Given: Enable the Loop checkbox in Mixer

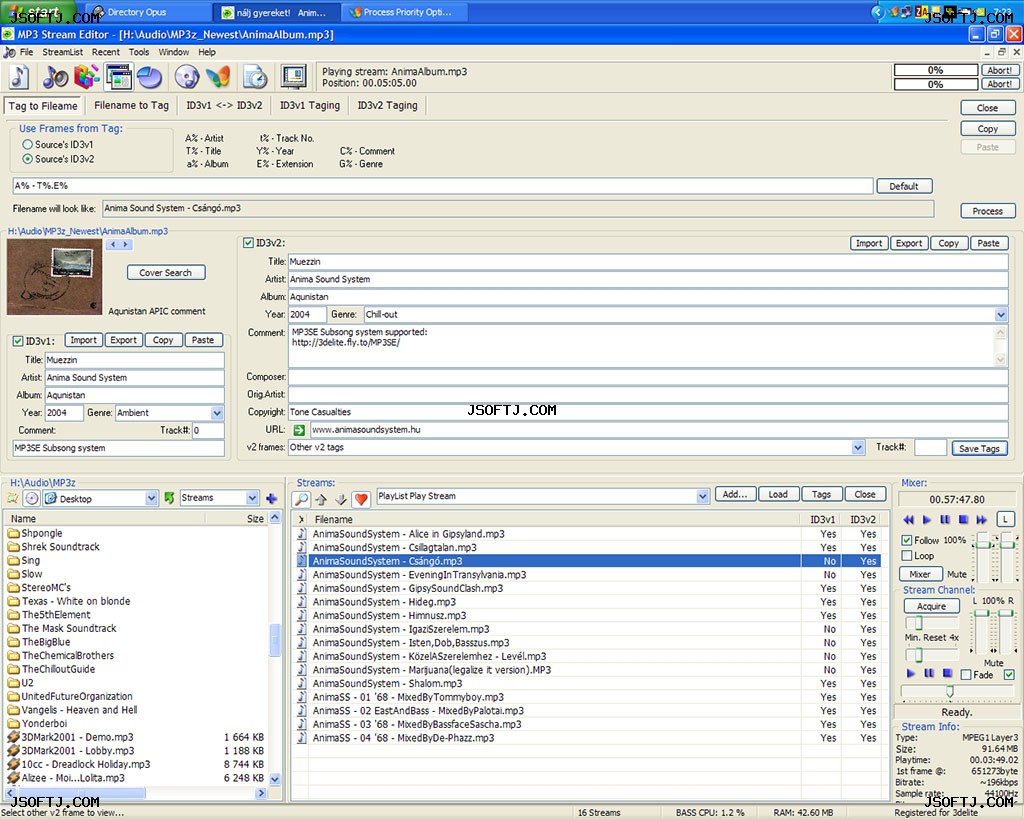Looking at the screenshot, I should [906, 556].
